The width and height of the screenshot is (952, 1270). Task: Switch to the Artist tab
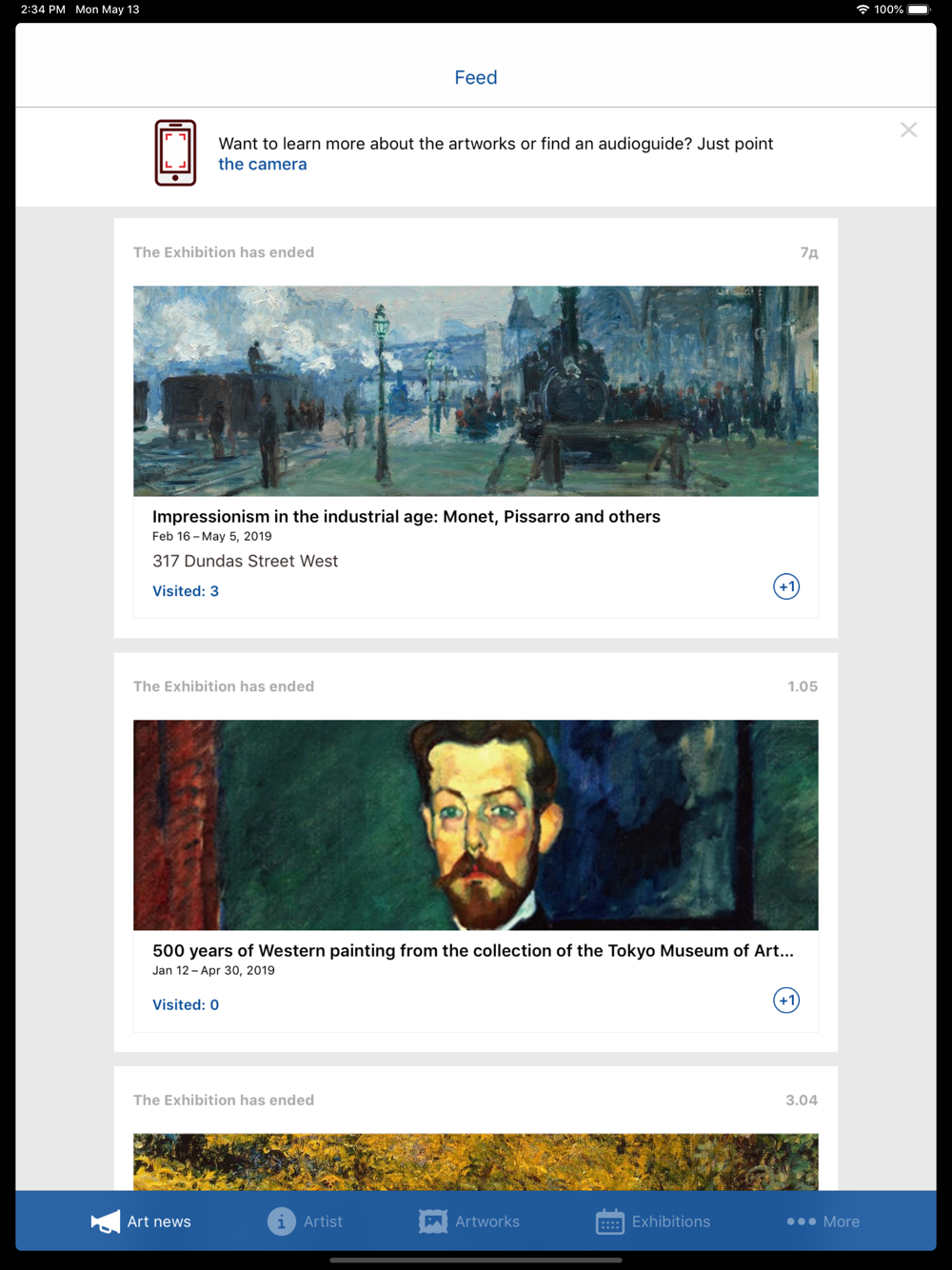point(305,1221)
